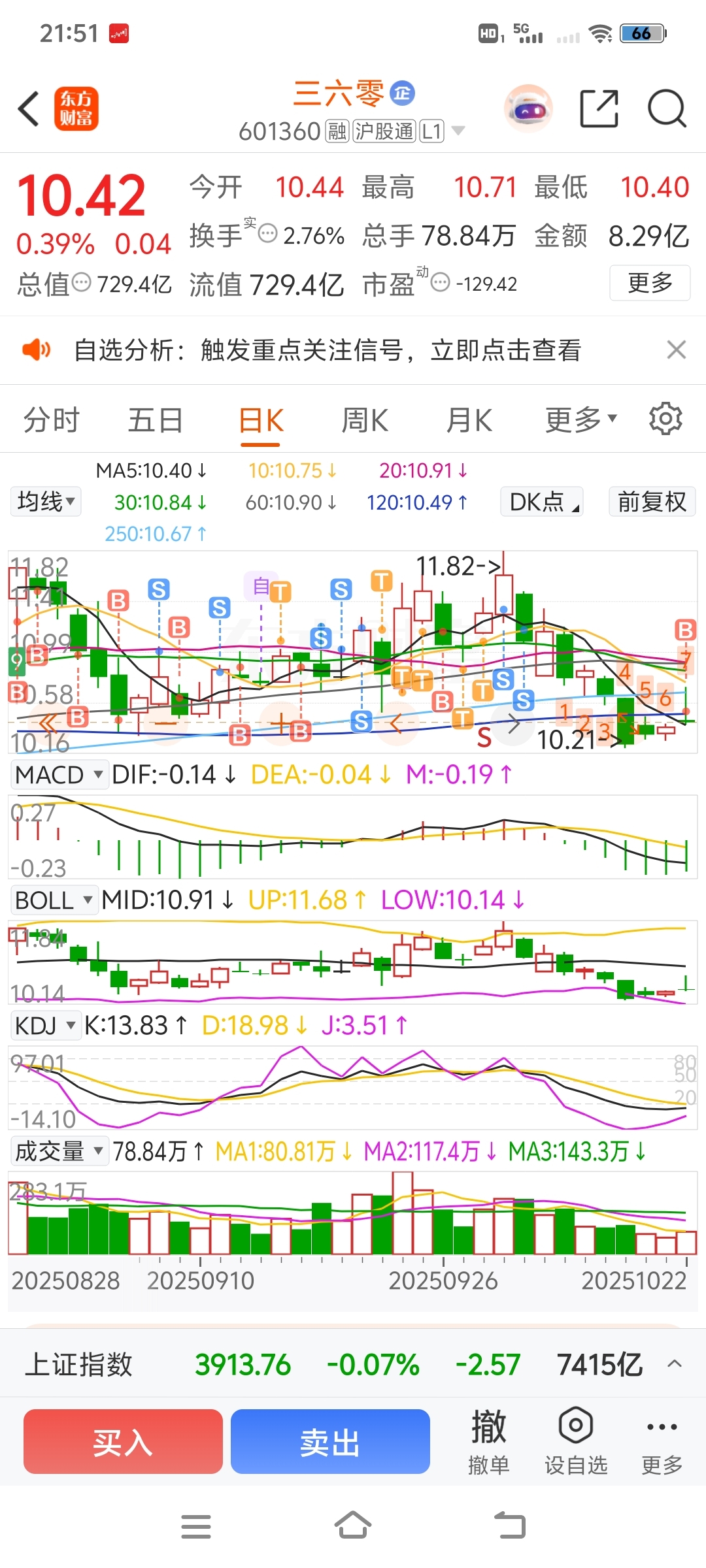
Task: Tap the 卖出 sell button
Action: [x=330, y=1442]
